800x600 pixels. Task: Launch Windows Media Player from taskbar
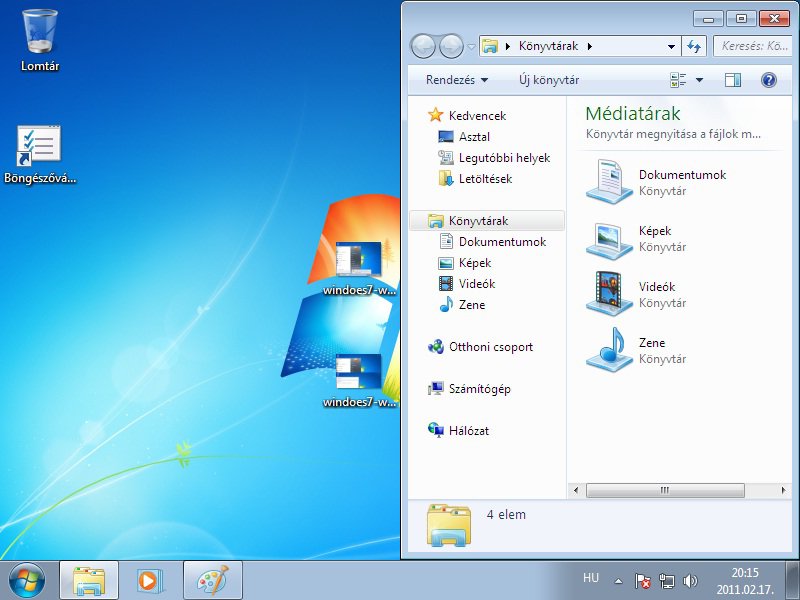pos(149,580)
